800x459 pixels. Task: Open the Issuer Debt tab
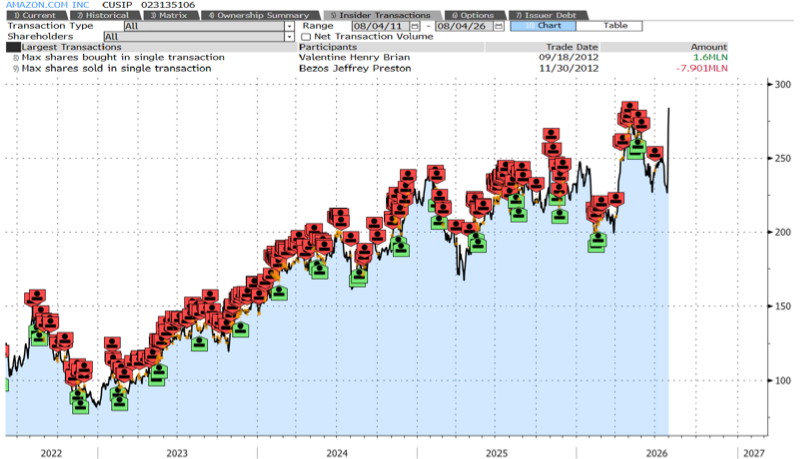(x=547, y=15)
